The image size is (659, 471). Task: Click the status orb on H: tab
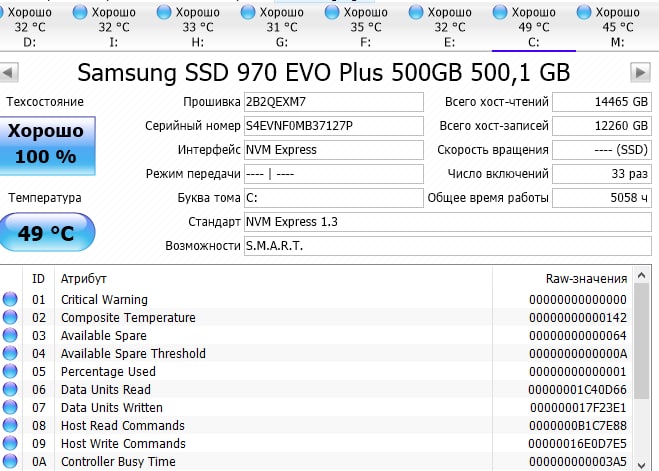[164, 12]
